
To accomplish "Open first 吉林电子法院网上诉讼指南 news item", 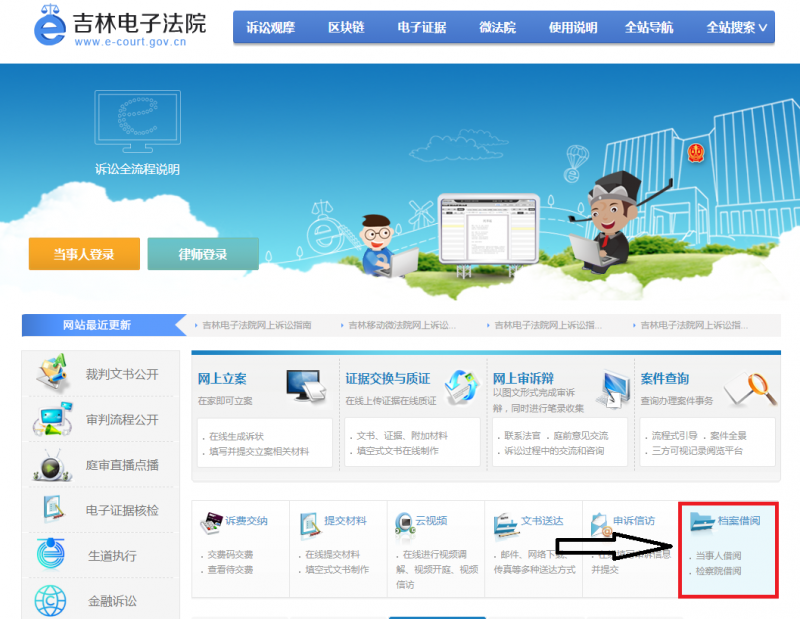I will [256, 325].
